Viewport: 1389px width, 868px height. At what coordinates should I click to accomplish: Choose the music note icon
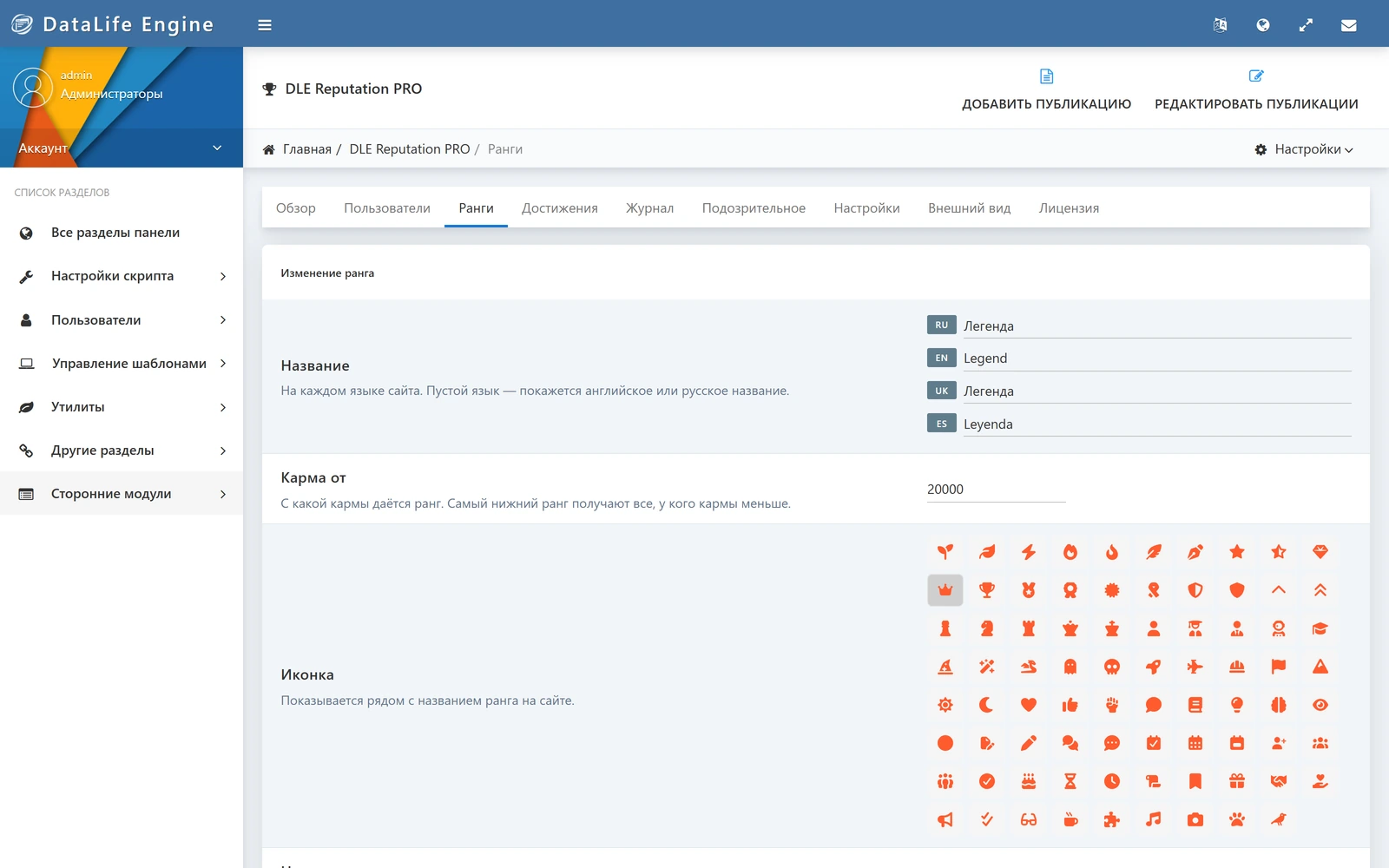click(x=1154, y=819)
